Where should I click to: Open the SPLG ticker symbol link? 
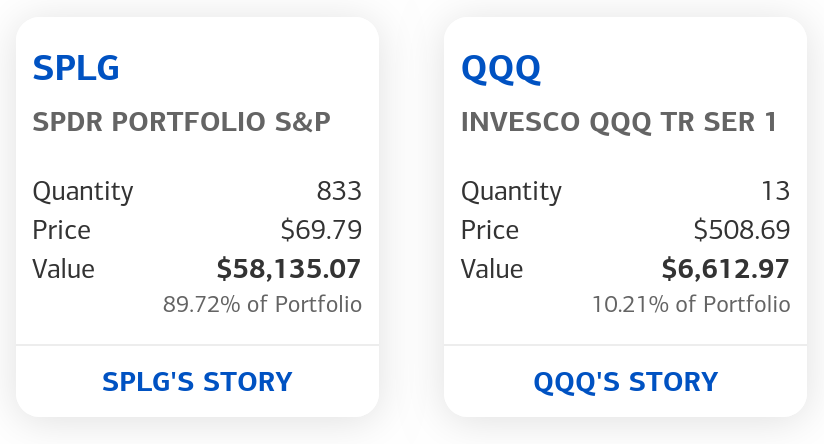coord(76,68)
